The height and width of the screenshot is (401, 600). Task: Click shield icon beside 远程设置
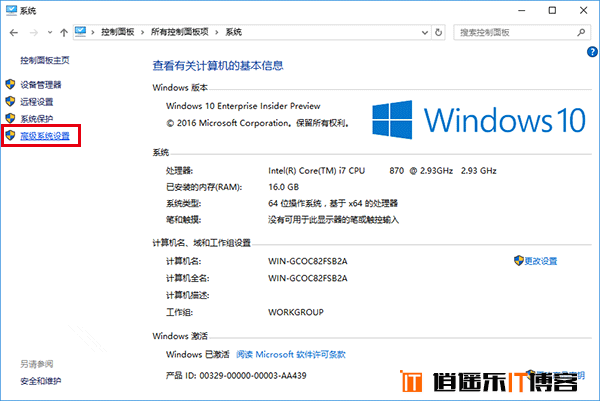click(x=10, y=101)
